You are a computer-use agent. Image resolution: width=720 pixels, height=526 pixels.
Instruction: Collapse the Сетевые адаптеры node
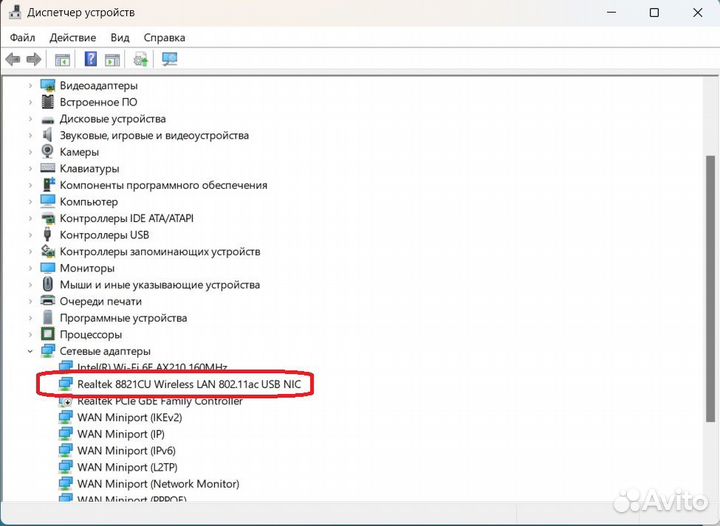pyautogui.click(x=30, y=351)
